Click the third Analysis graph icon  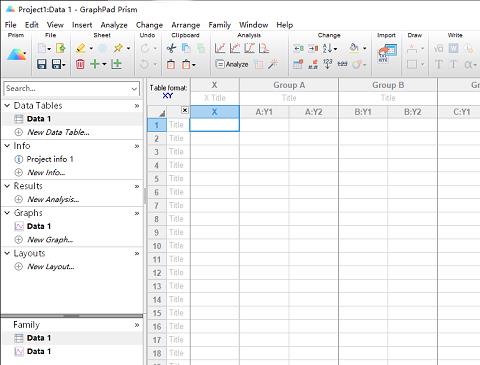point(249,48)
